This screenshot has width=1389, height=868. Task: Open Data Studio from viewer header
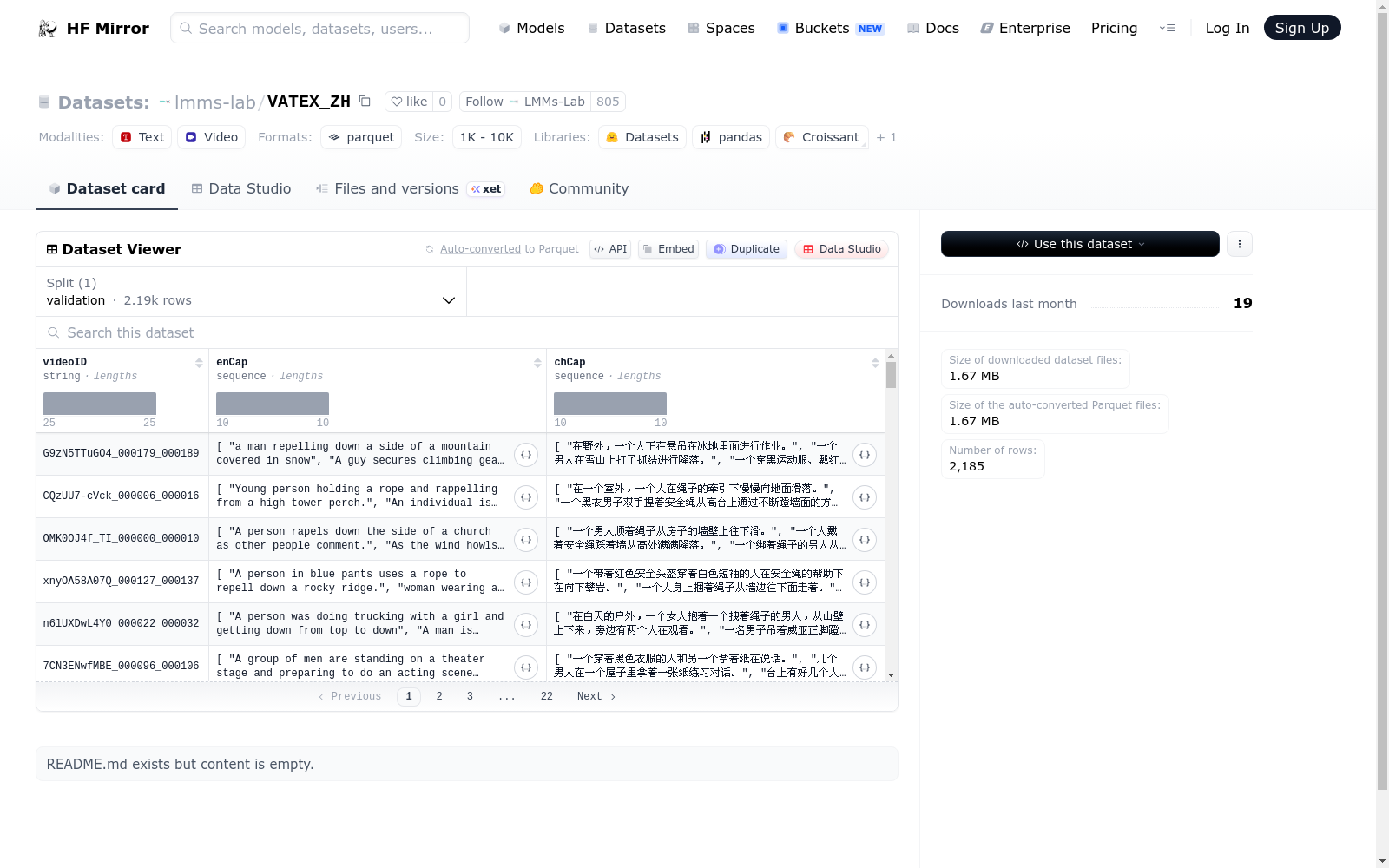[x=841, y=249]
